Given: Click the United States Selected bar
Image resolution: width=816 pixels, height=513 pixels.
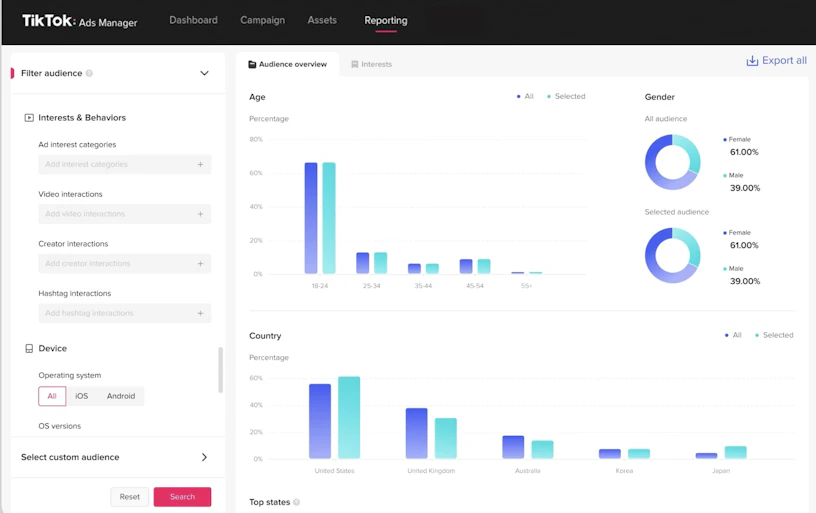Looking at the screenshot, I should click(x=349, y=417).
